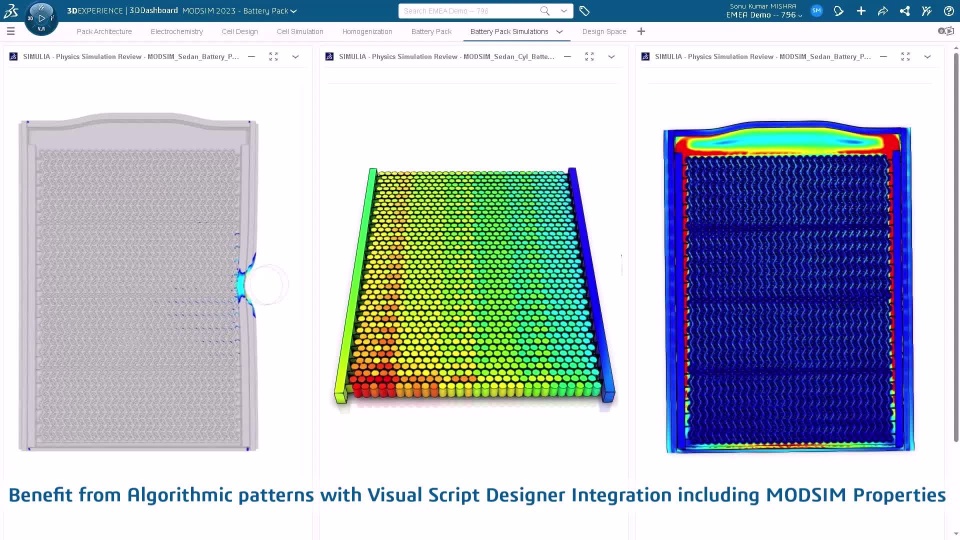Click 3DEXPERIENCE | 3DDashboard title text
This screenshot has height=540, width=960.
[122, 10]
